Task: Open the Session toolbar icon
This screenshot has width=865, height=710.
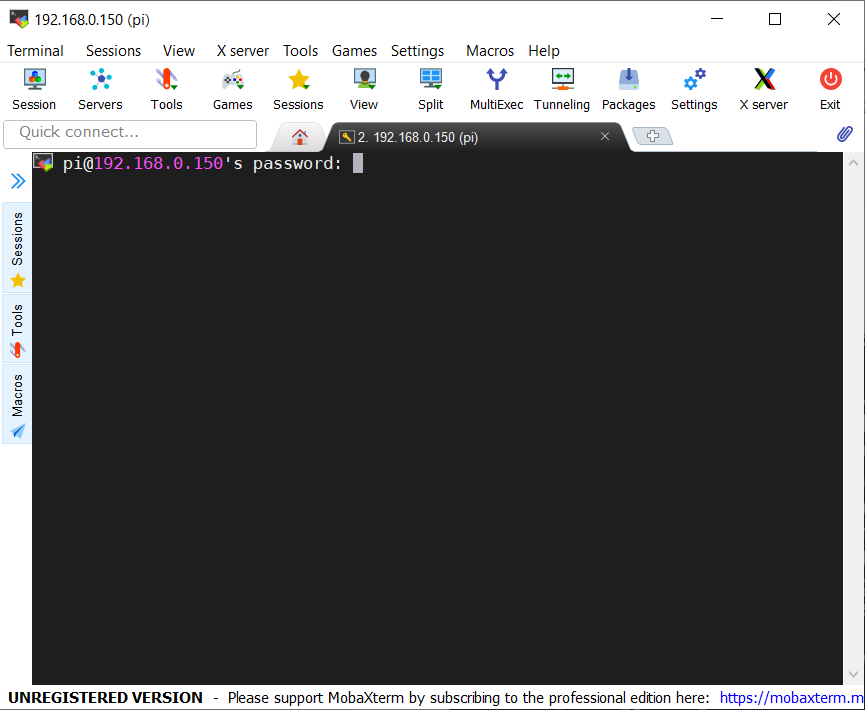Action: coord(34,89)
